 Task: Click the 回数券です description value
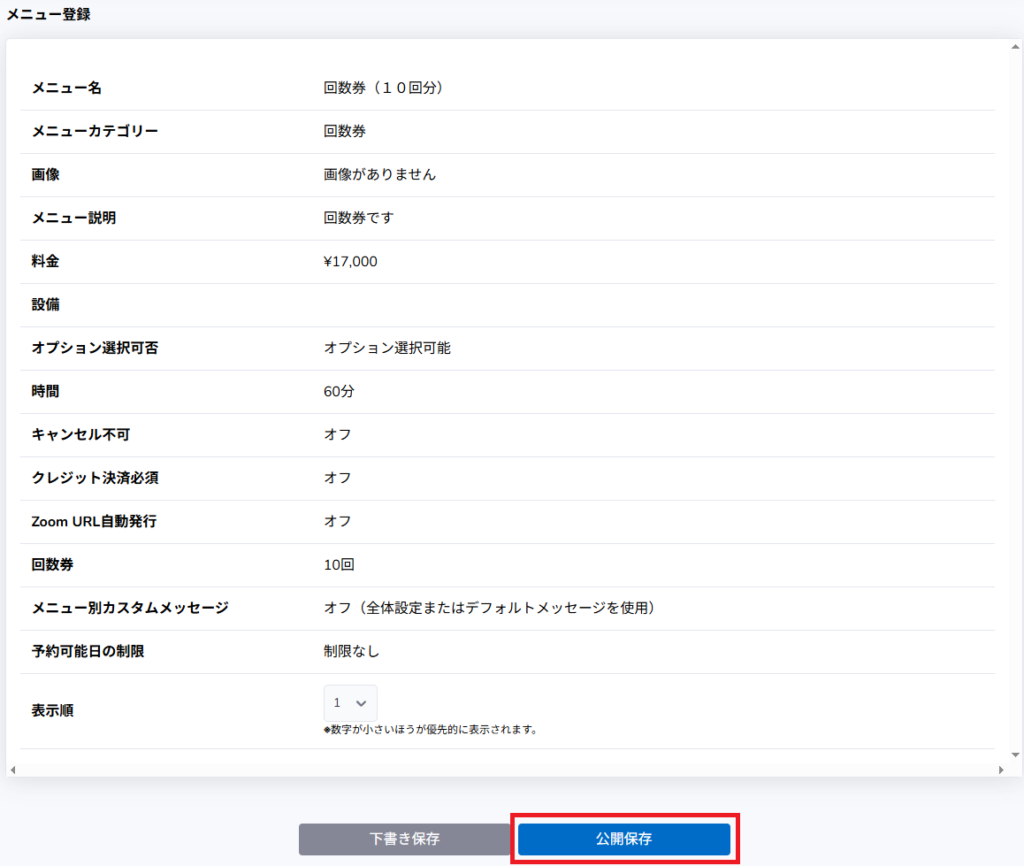[359, 218]
